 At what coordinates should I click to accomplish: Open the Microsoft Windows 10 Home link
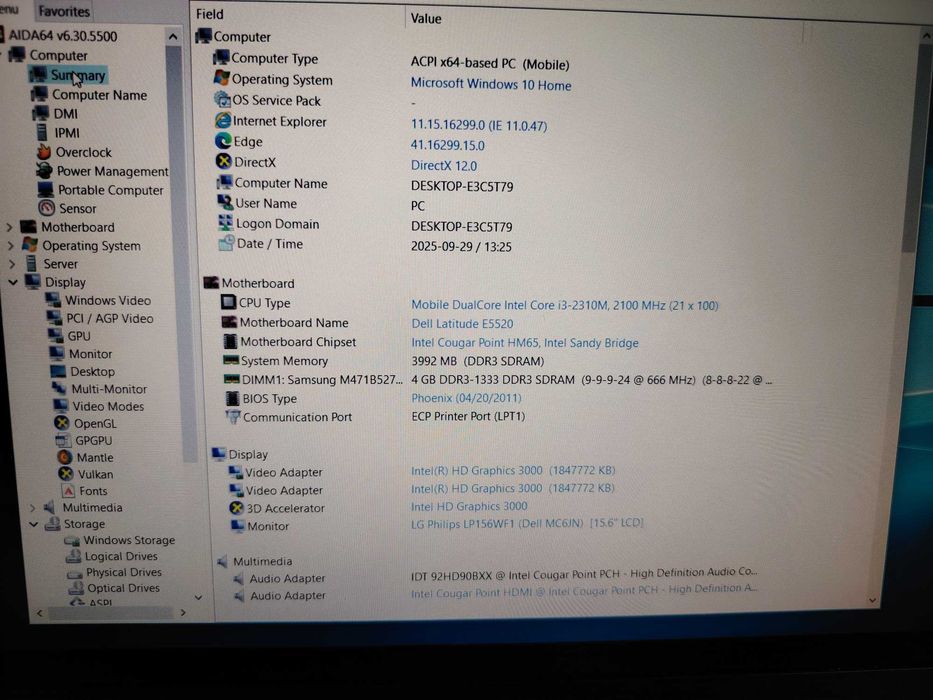pyautogui.click(x=491, y=85)
